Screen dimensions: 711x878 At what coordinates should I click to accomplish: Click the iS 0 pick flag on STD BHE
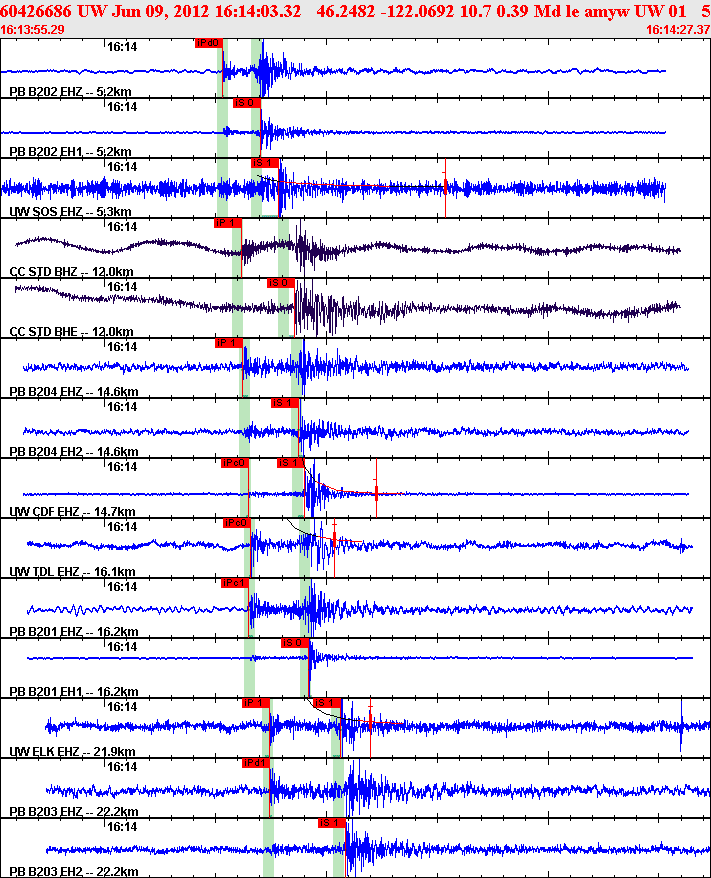[280, 283]
